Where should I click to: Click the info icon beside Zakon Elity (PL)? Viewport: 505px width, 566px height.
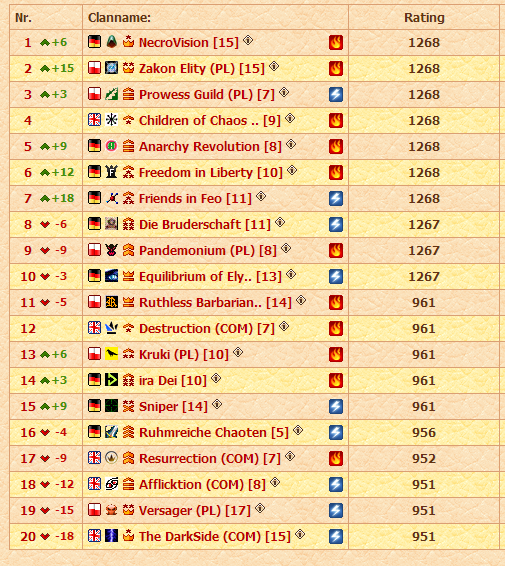(274, 66)
